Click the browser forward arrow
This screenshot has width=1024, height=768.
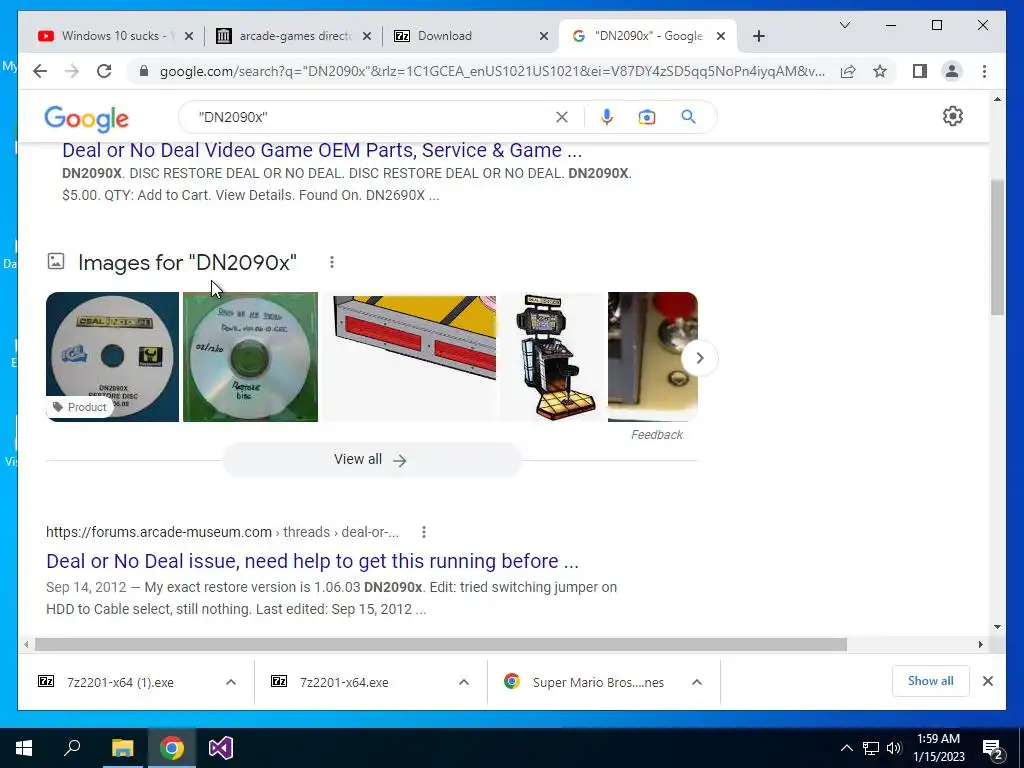coord(72,71)
